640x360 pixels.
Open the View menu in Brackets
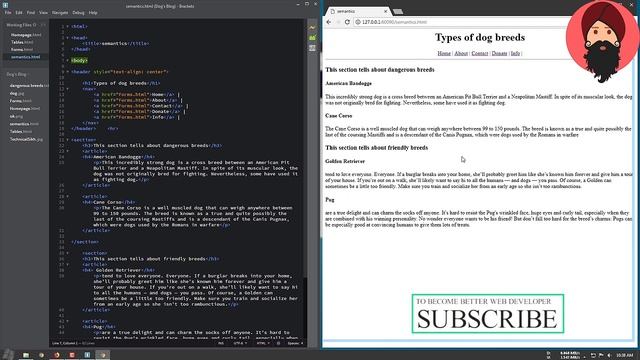(x=43, y=13)
